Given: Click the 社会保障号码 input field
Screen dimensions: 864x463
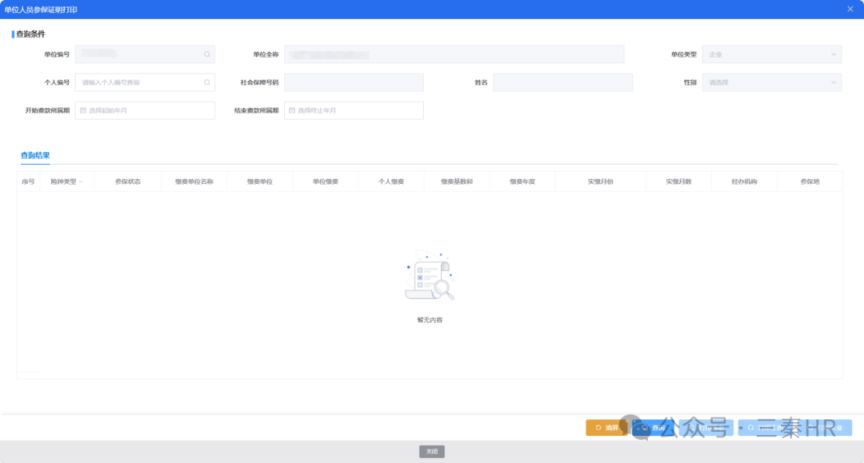Looking at the screenshot, I should click(353, 82).
